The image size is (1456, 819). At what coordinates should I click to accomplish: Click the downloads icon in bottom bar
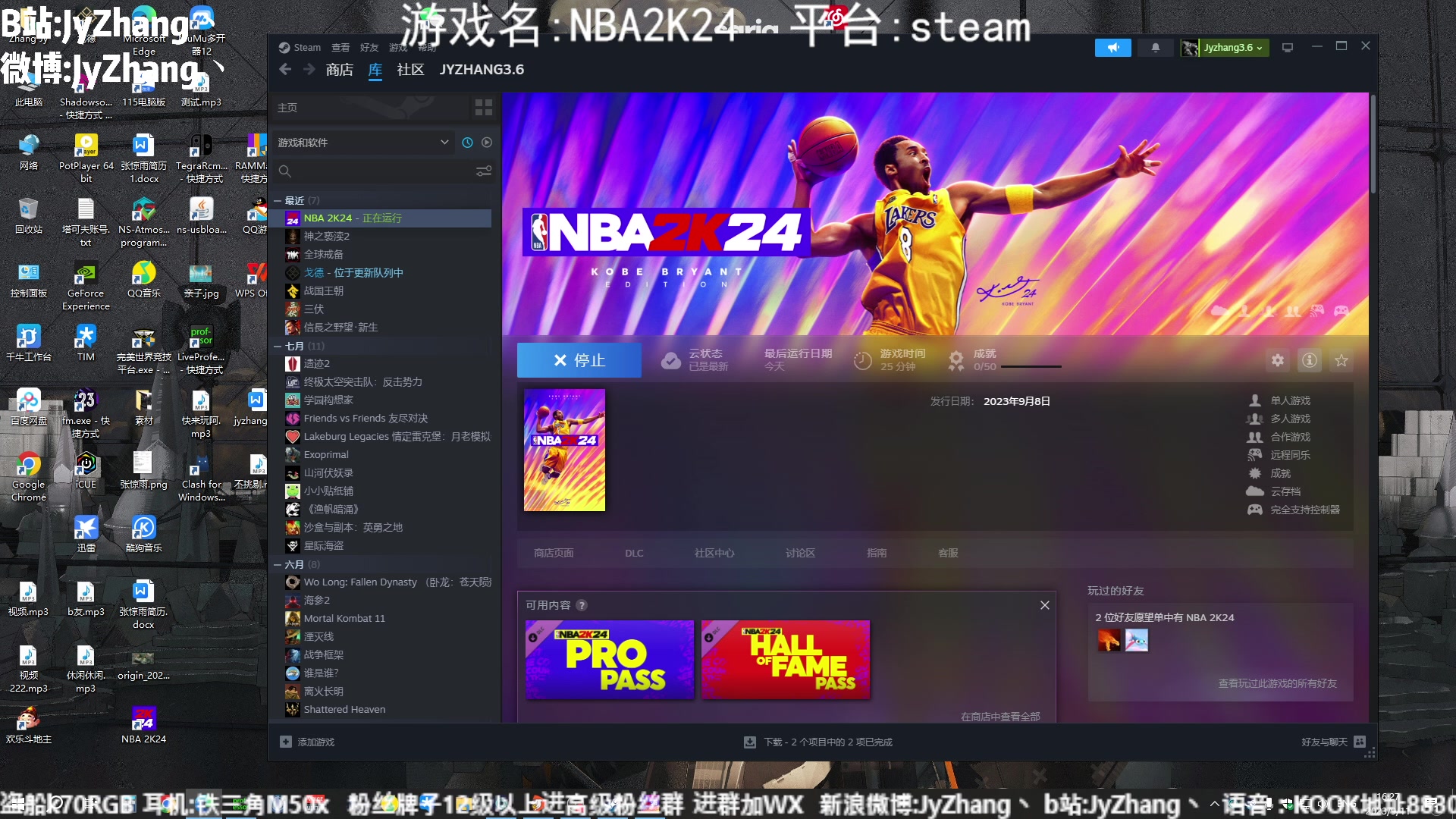(749, 742)
